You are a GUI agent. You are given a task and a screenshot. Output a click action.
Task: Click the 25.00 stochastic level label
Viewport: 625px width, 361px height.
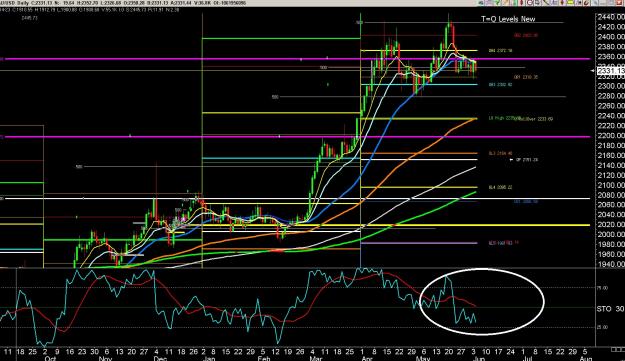tap(602, 327)
